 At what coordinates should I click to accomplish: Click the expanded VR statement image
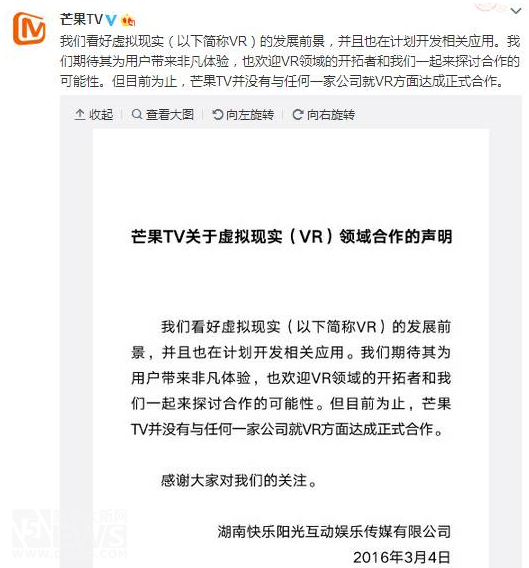point(291,348)
